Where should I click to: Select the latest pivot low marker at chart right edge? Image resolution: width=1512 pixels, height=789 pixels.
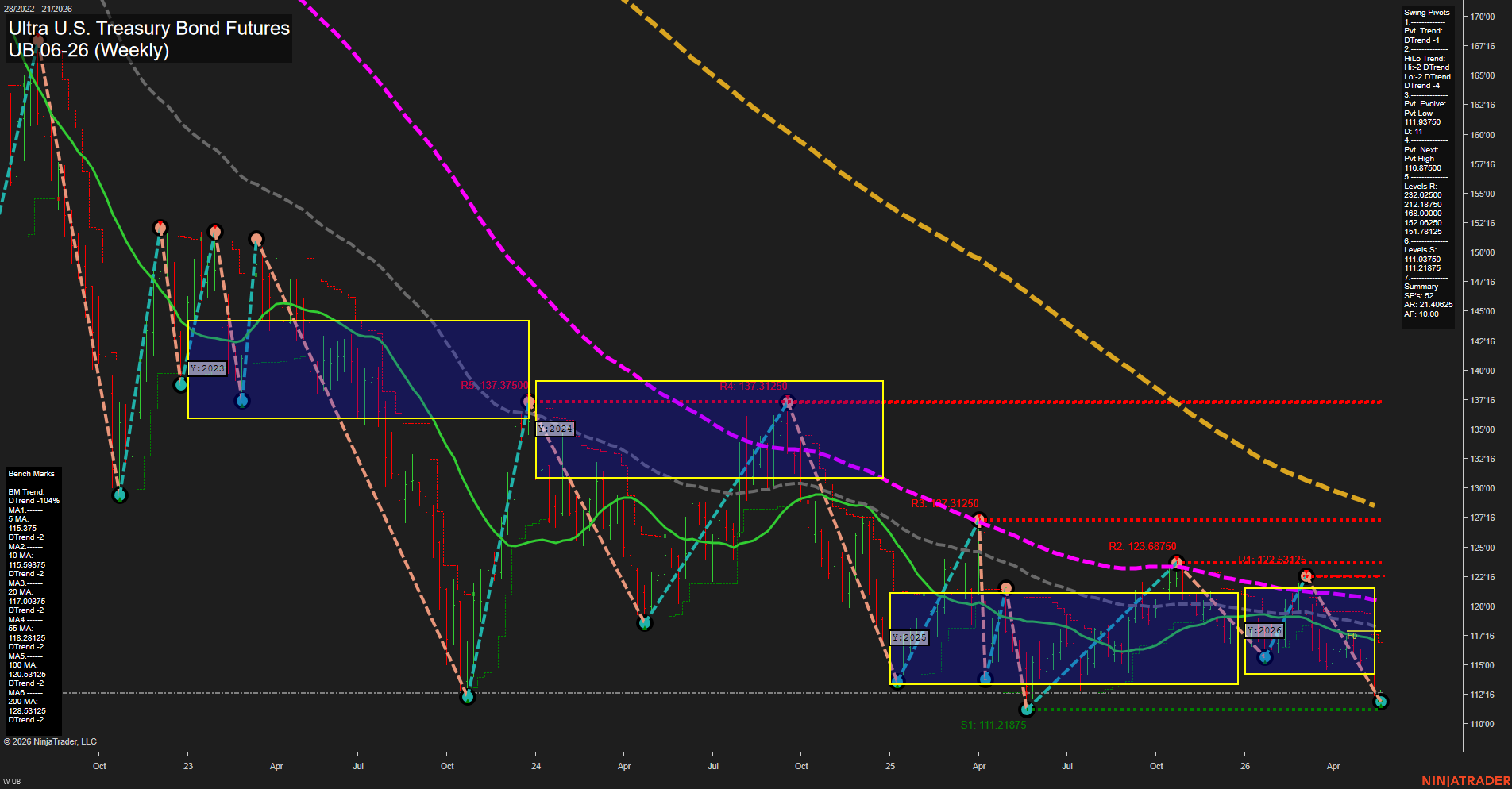1380,701
